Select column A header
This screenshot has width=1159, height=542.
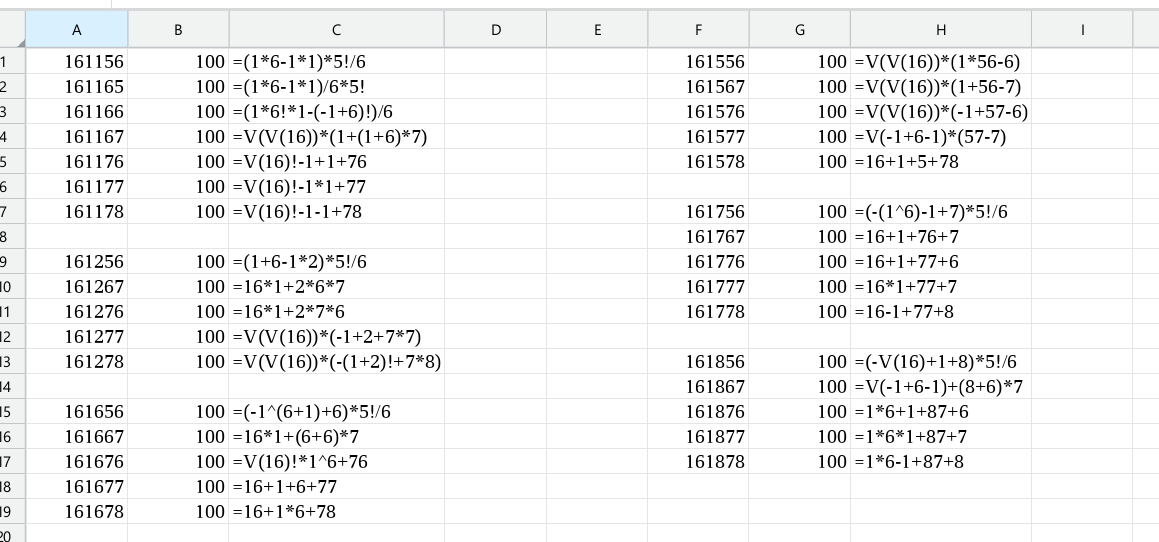[x=77, y=30]
